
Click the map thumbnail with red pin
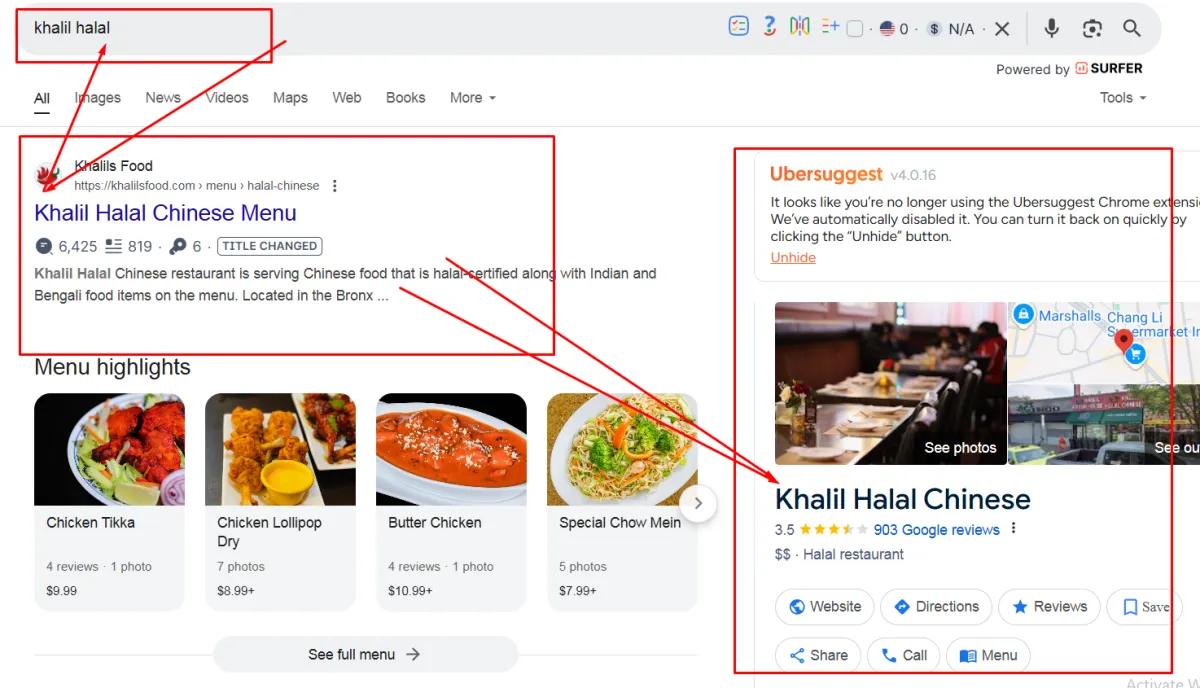coord(1104,342)
